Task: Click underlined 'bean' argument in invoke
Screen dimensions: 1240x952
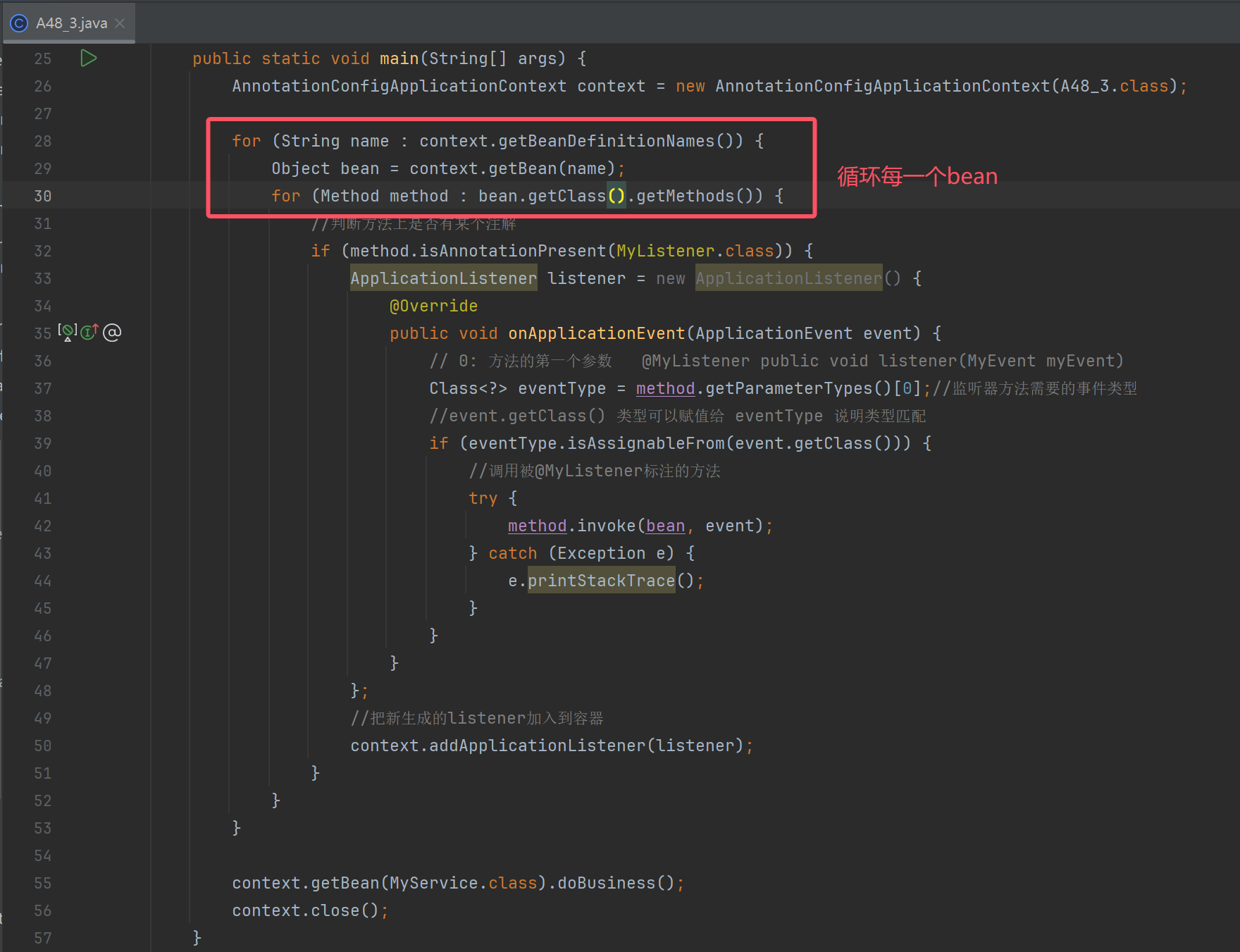Action: click(666, 526)
